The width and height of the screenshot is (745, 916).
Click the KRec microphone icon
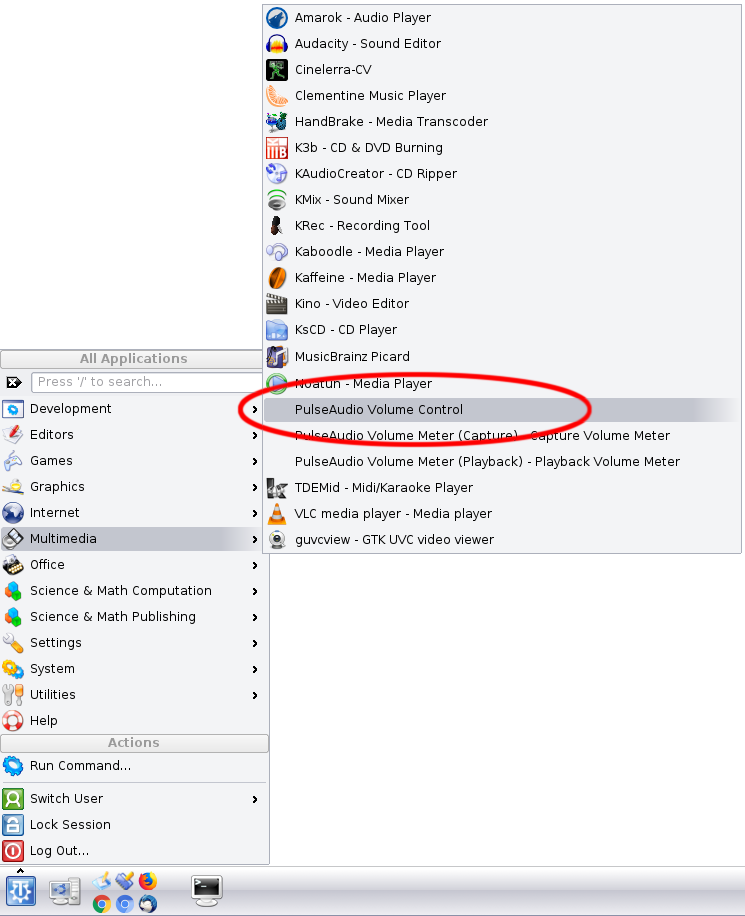point(277,226)
